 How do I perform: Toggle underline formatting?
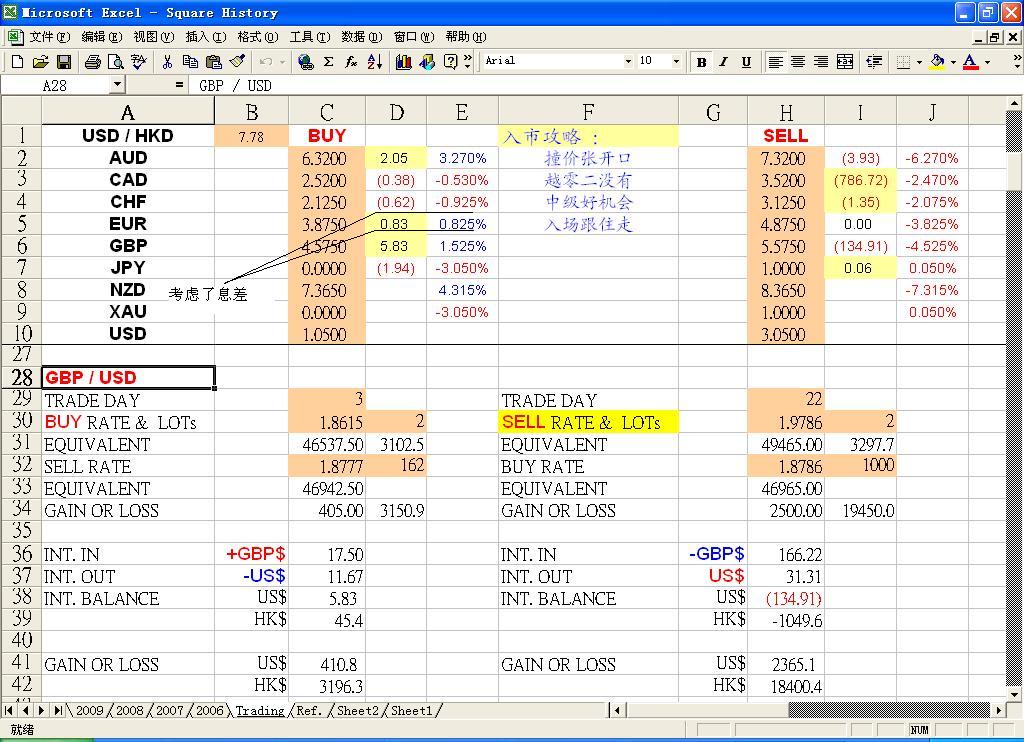tap(746, 61)
